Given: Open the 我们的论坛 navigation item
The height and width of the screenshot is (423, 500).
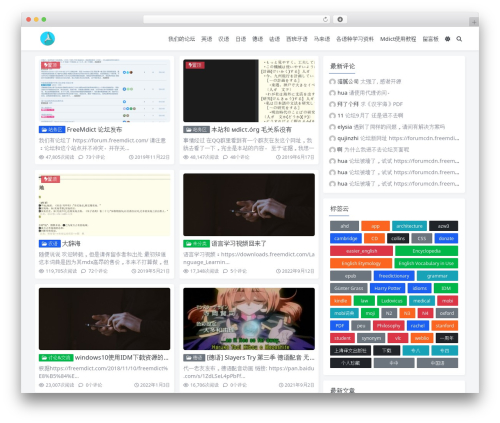Looking at the screenshot, I should [x=181, y=39].
